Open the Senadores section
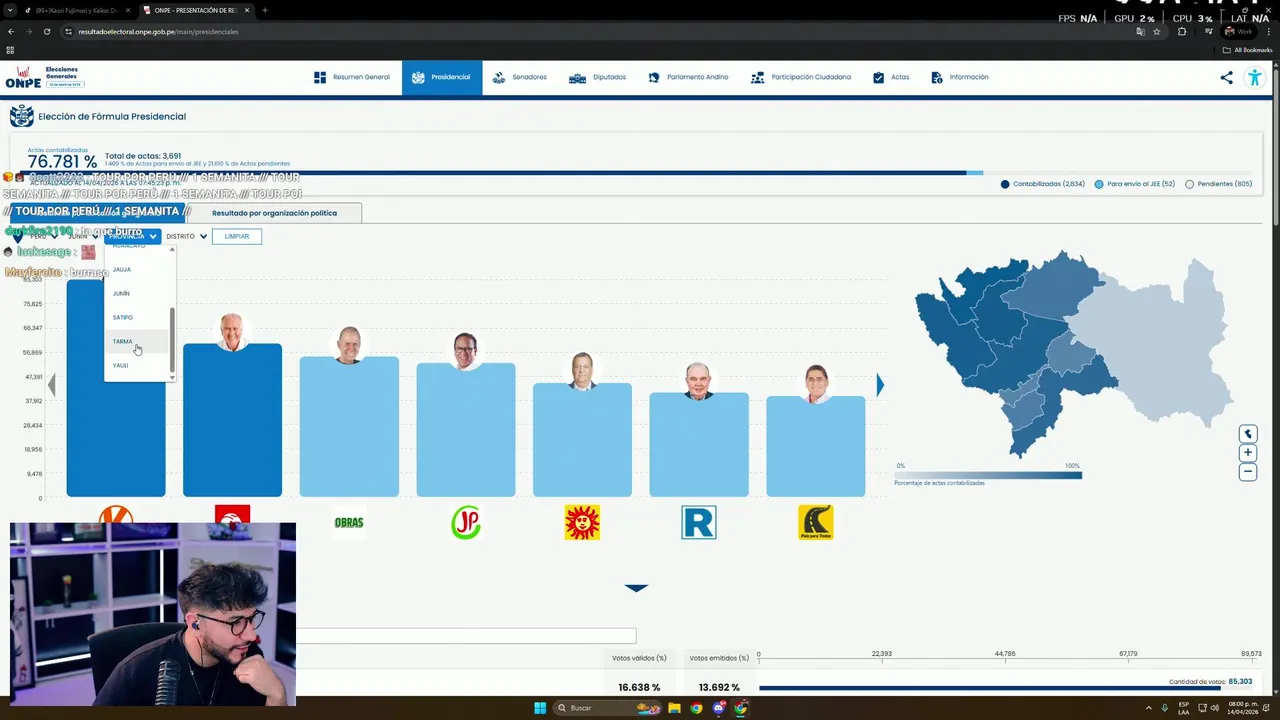 pyautogui.click(x=520, y=77)
